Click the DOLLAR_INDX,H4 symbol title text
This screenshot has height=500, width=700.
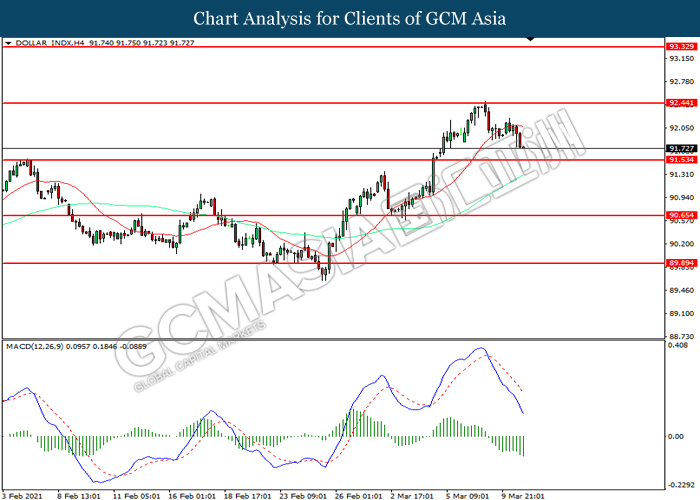tap(50, 43)
